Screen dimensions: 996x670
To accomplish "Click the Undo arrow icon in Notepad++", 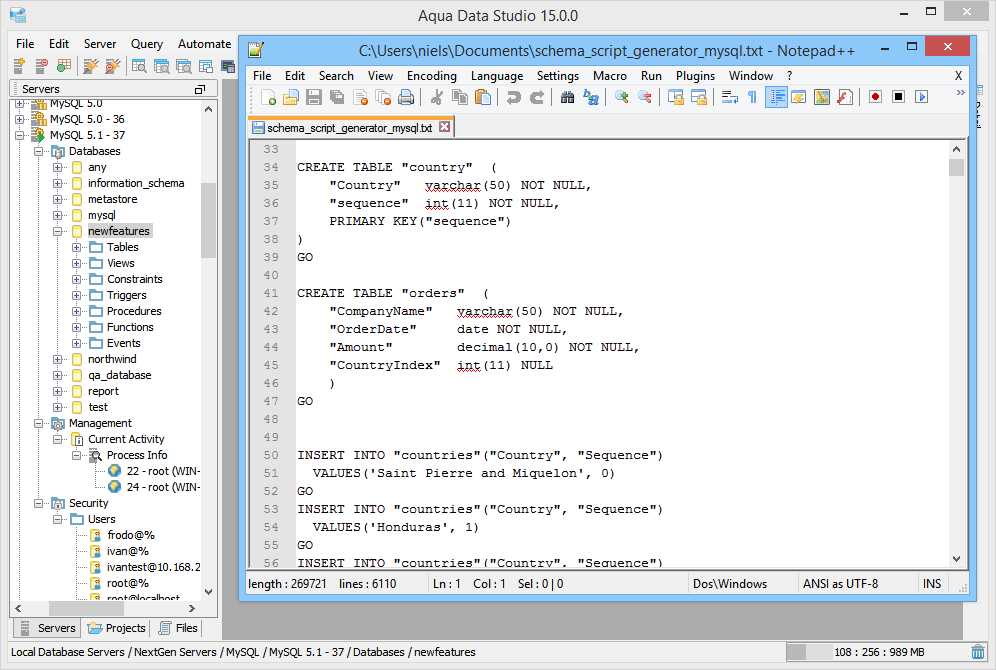I will pos(513,97).
